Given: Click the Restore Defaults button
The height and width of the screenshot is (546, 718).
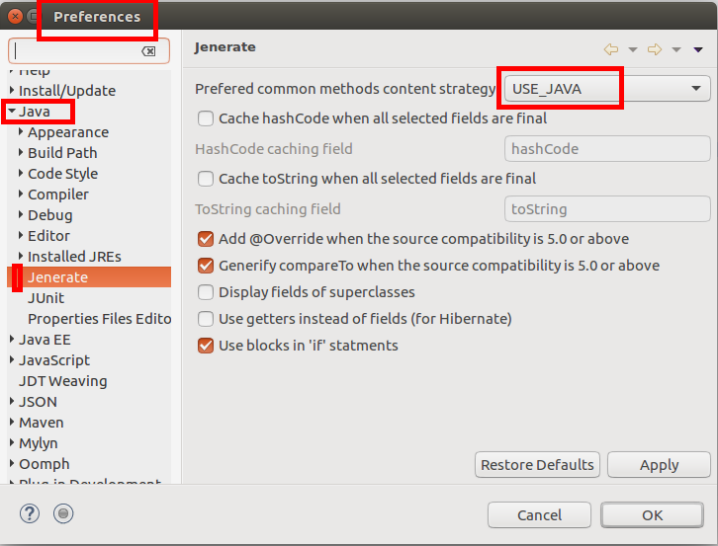Looking at the screenshot, I should coord(537,464).
